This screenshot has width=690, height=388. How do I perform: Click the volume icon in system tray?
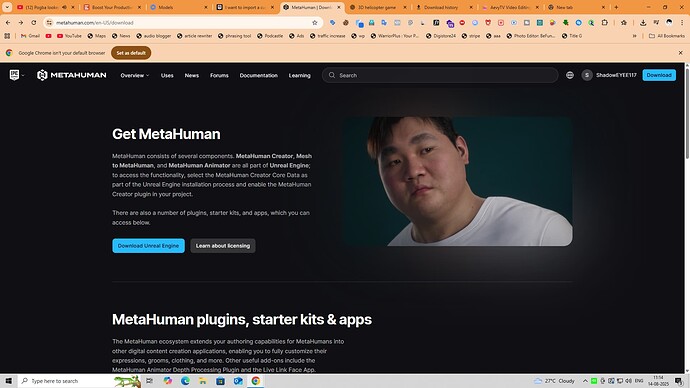(628, 381)
